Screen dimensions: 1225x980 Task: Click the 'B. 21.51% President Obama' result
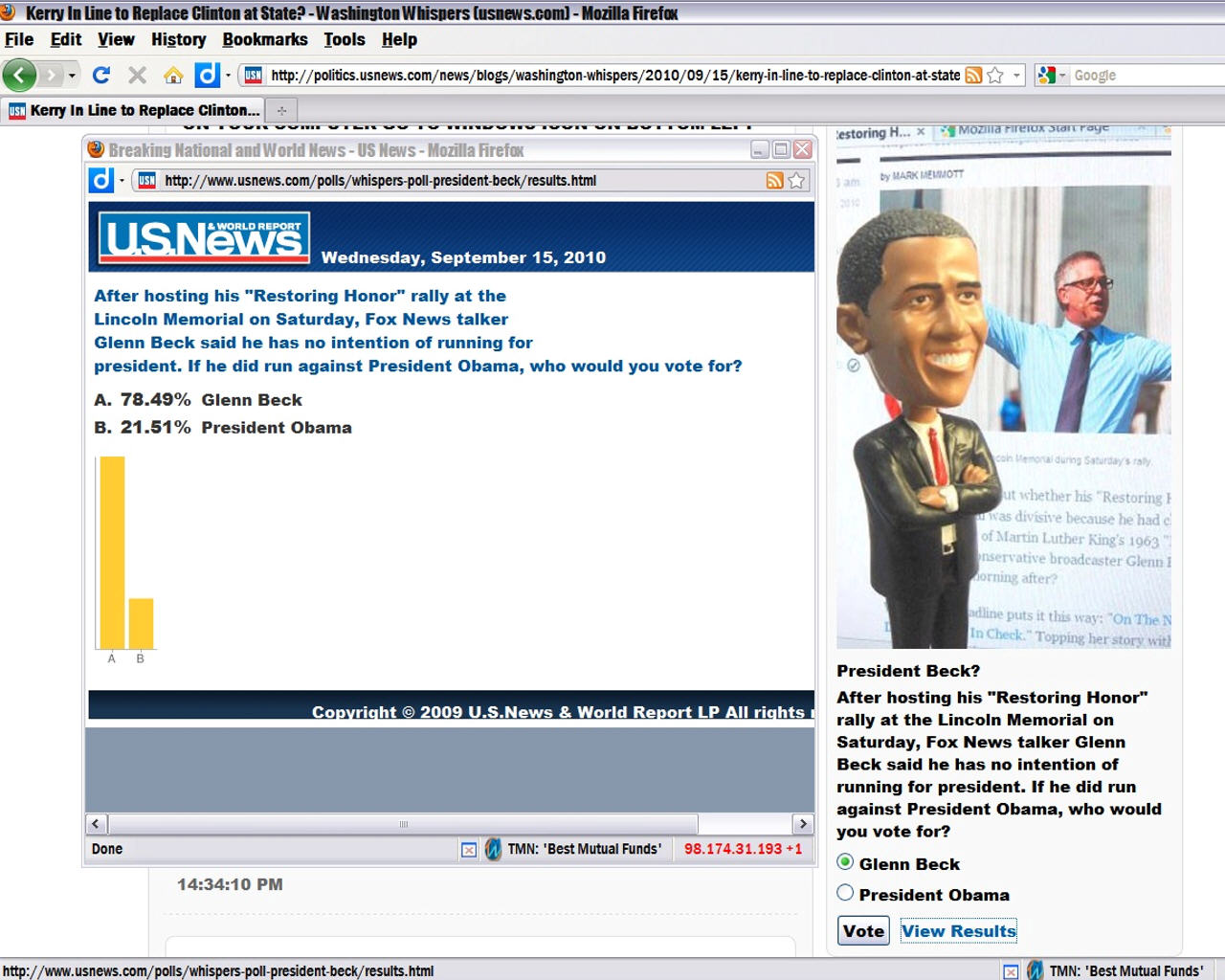coord(223,428)
